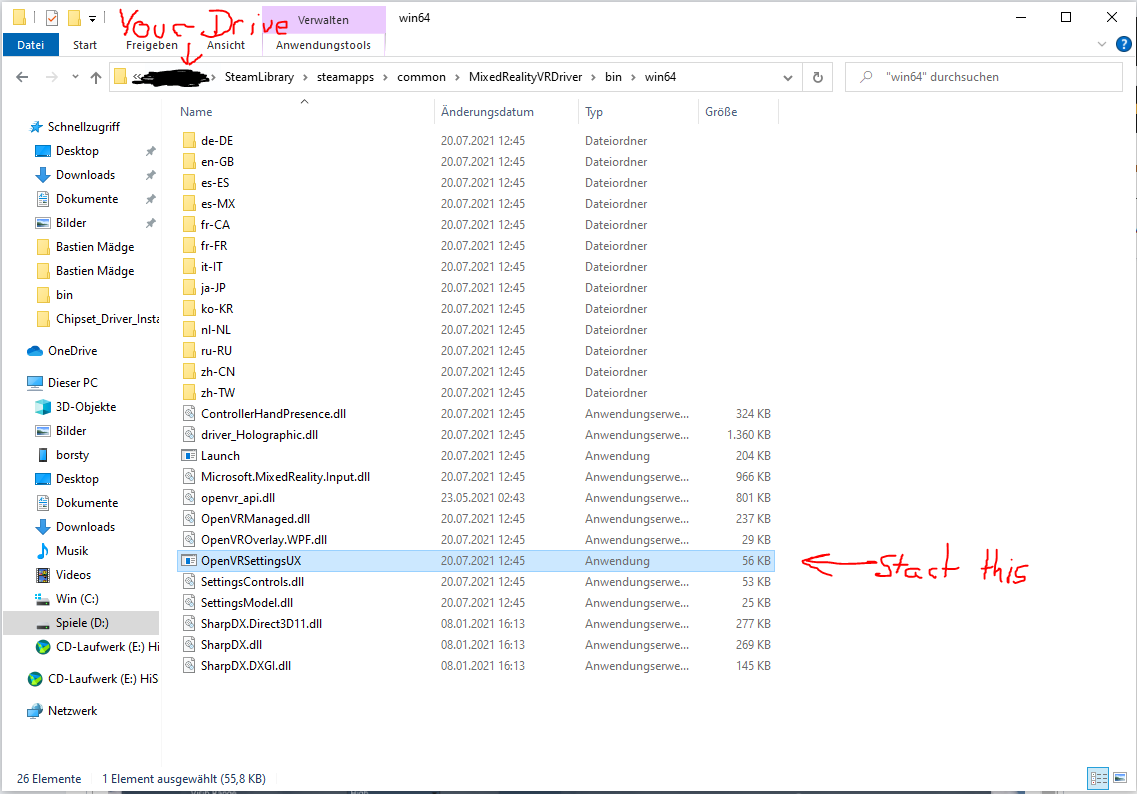Viewport: 1137px width, 794px height.
Task: Open pinned Dokumente under Schnellzugriff
Action: 86,199
